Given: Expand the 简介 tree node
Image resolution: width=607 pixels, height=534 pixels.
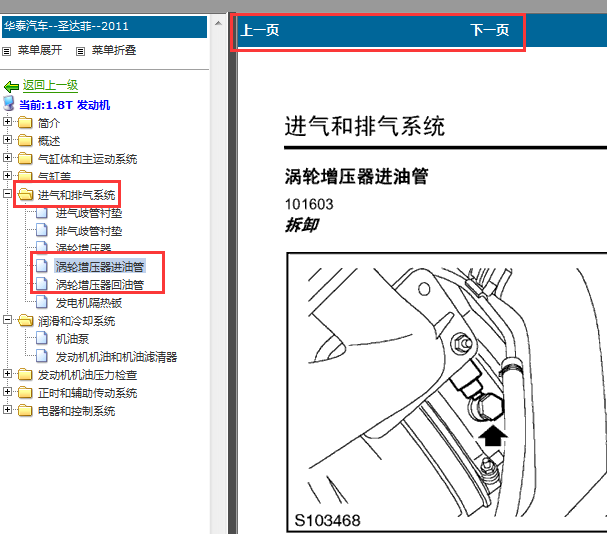Looking at the screenshot, I should [x=7, y=122].
